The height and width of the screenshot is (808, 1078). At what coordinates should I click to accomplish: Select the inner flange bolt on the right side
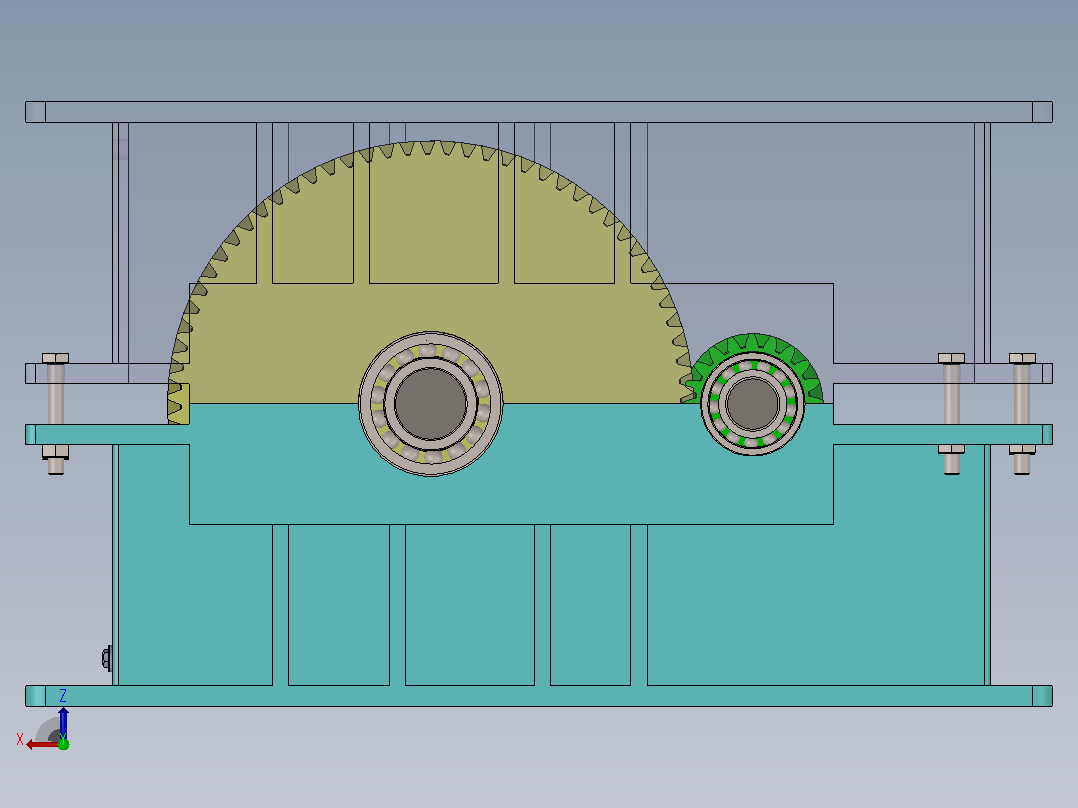coord(952,414)
